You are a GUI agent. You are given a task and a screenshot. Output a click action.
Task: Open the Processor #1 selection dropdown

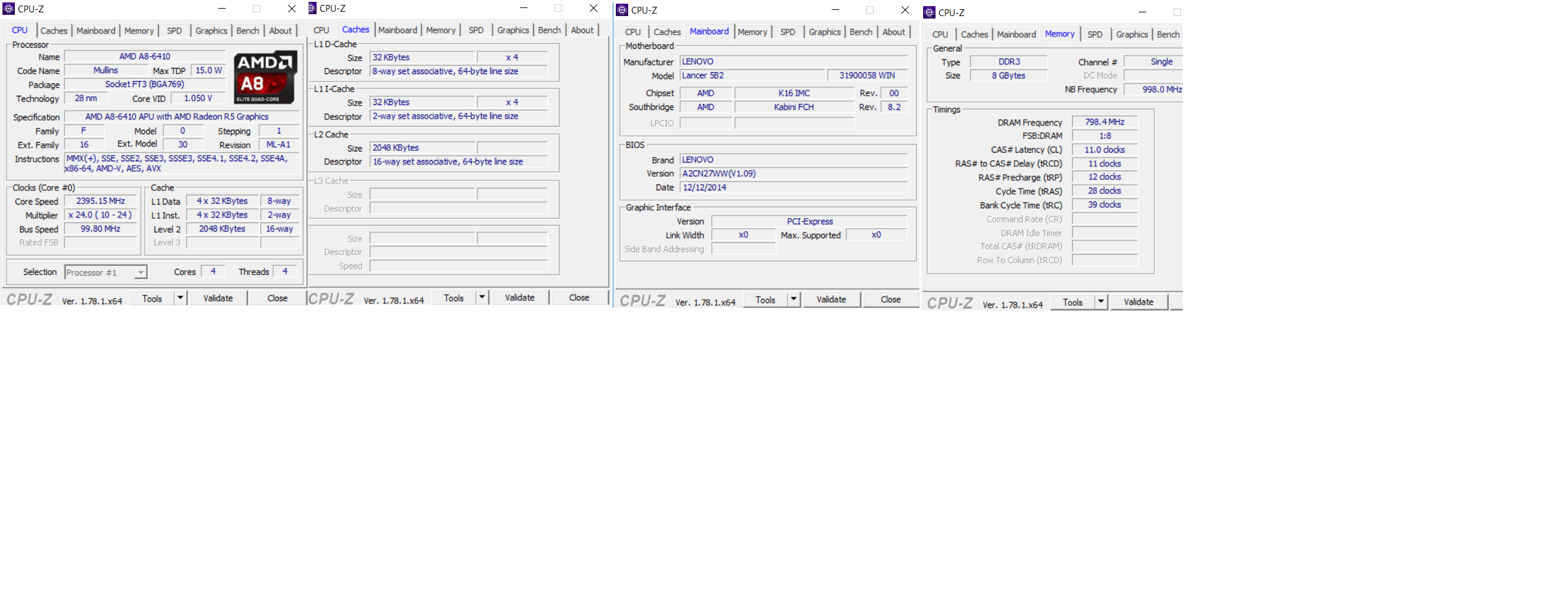pyautogui.click(x=106, y=272)
